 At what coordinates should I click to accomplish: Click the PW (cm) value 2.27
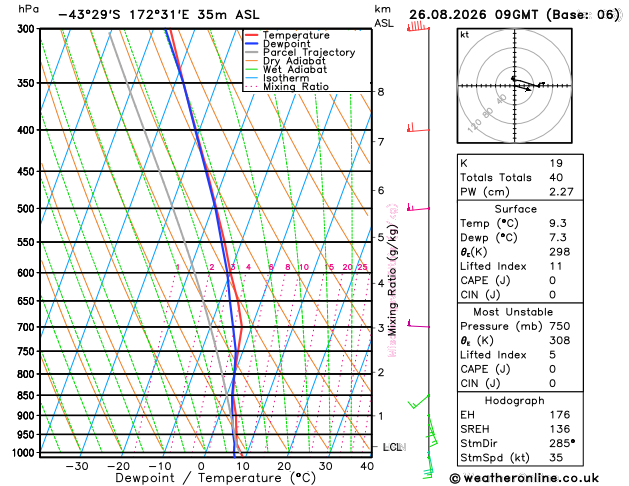point(561,192)
